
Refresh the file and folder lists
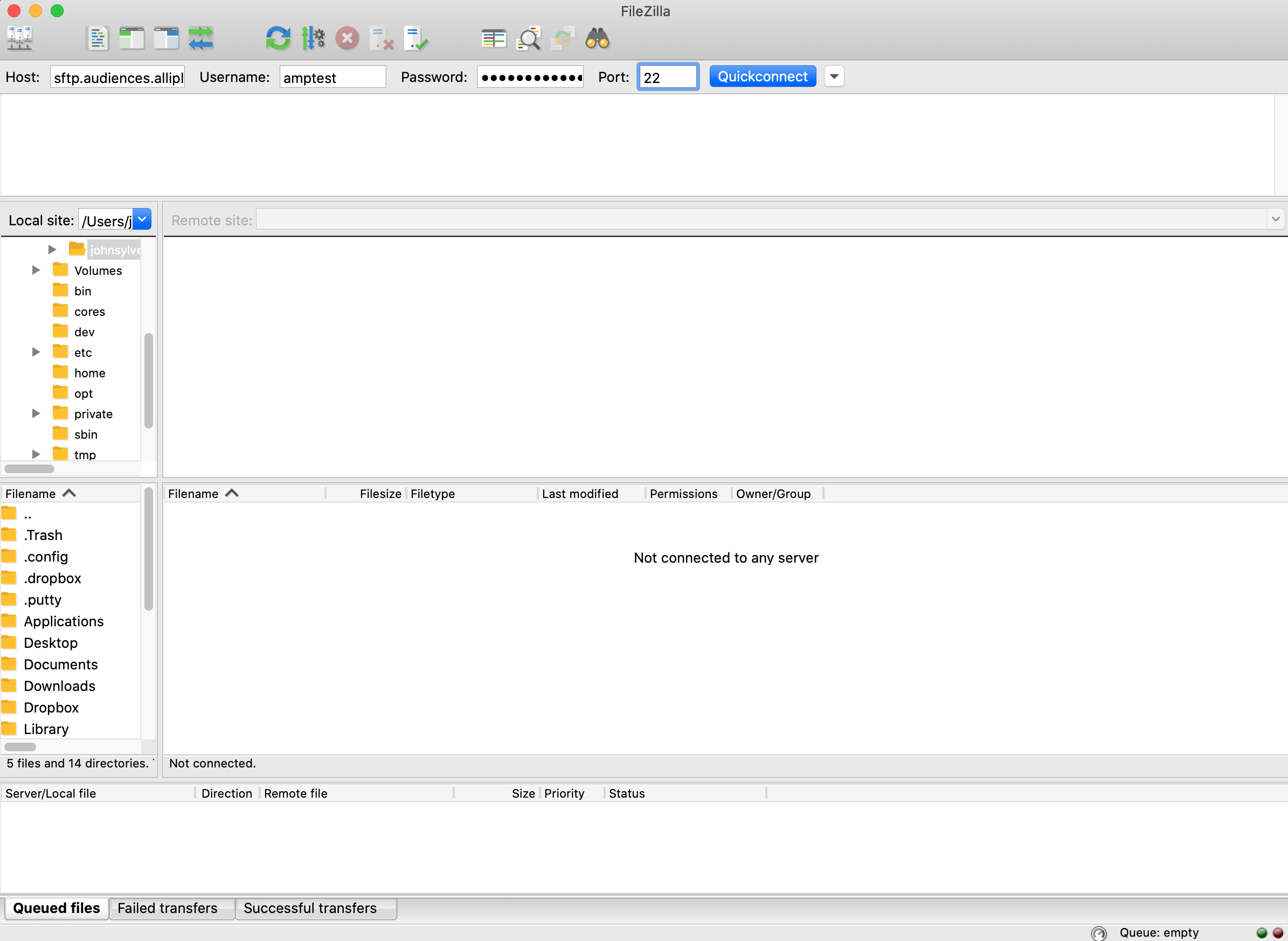point(279,38)
